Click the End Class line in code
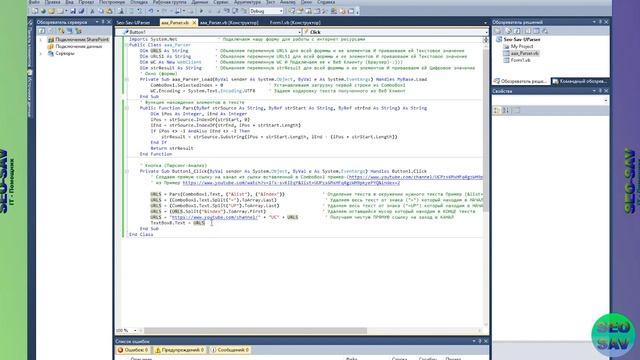Screen dimensions: 640x360 point(141,235)
